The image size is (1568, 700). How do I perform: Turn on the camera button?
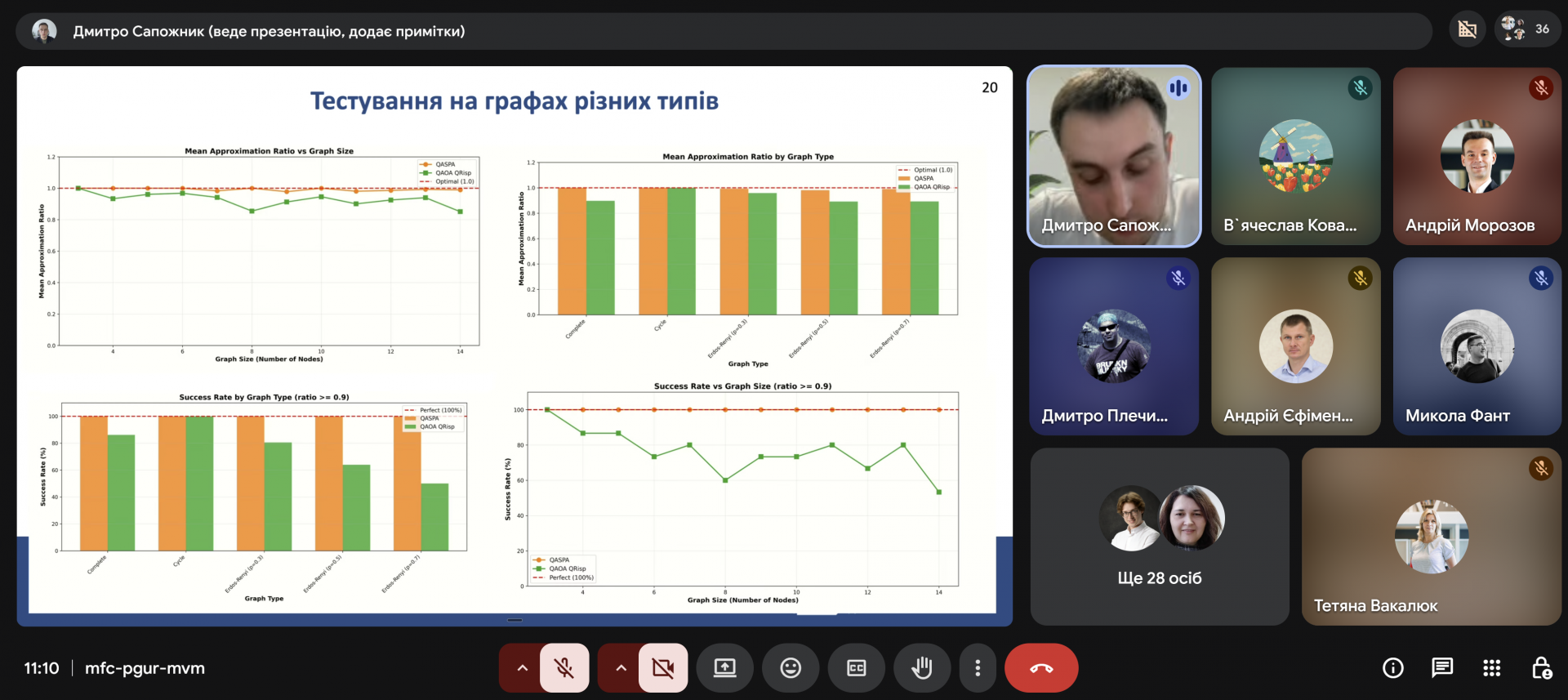click(662, 668)
